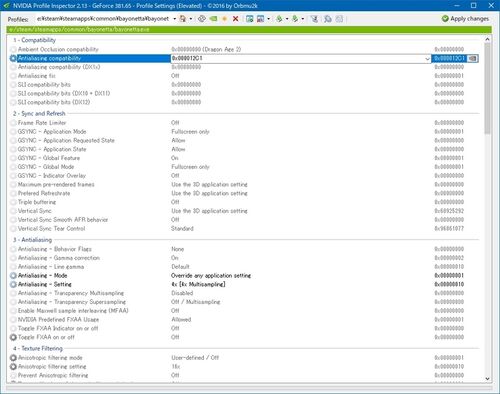Collapse the 2 - Sync and Refresh section
This screenshot has height=394, width=500.
39,113
